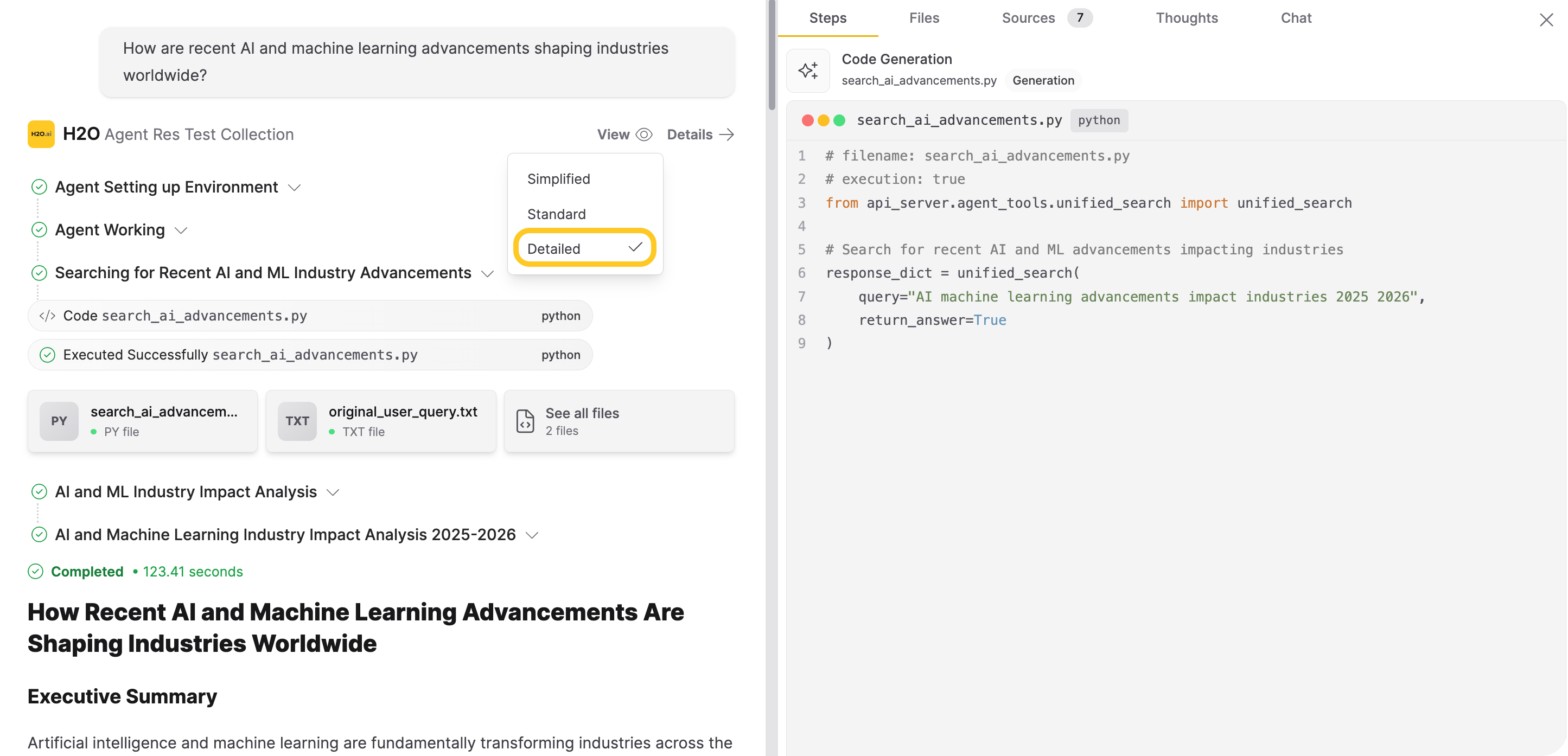Click the Details arrow icon

pyautogui.click(x=726, y=134)
